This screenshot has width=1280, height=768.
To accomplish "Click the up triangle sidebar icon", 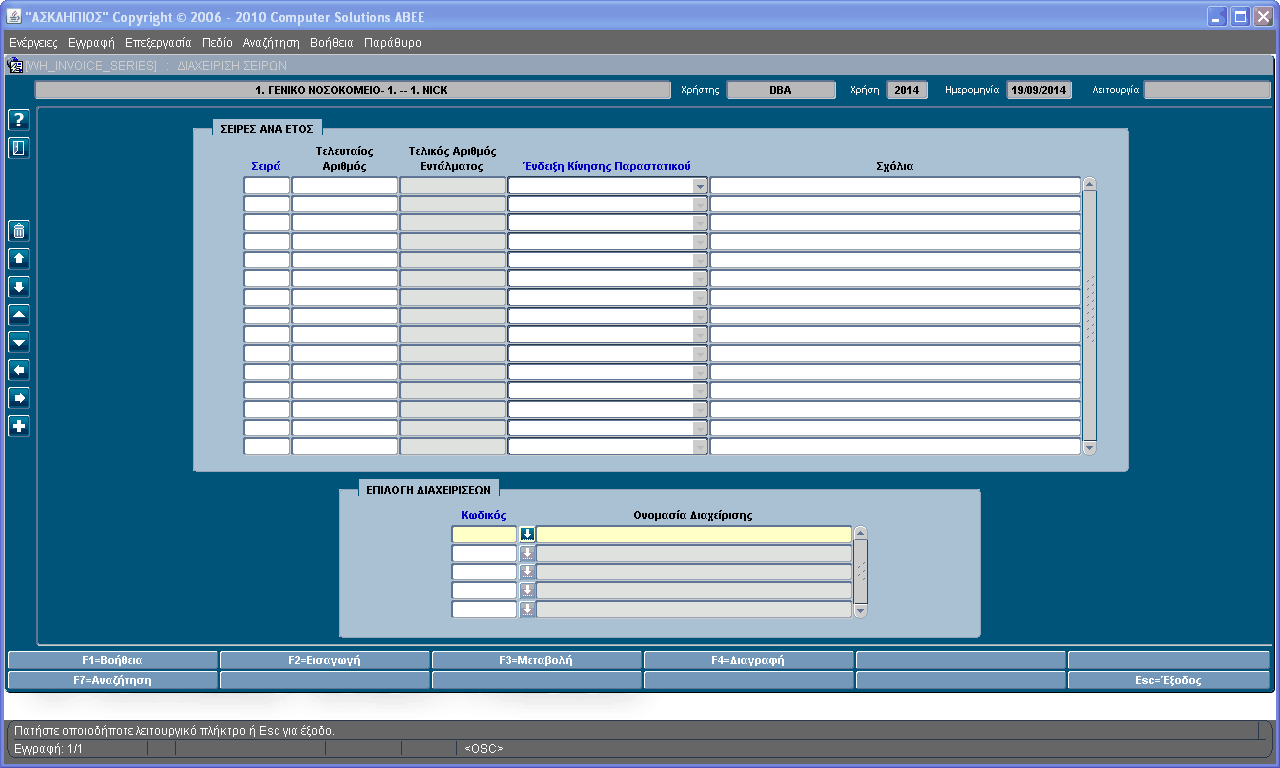I will pos(19,315).
